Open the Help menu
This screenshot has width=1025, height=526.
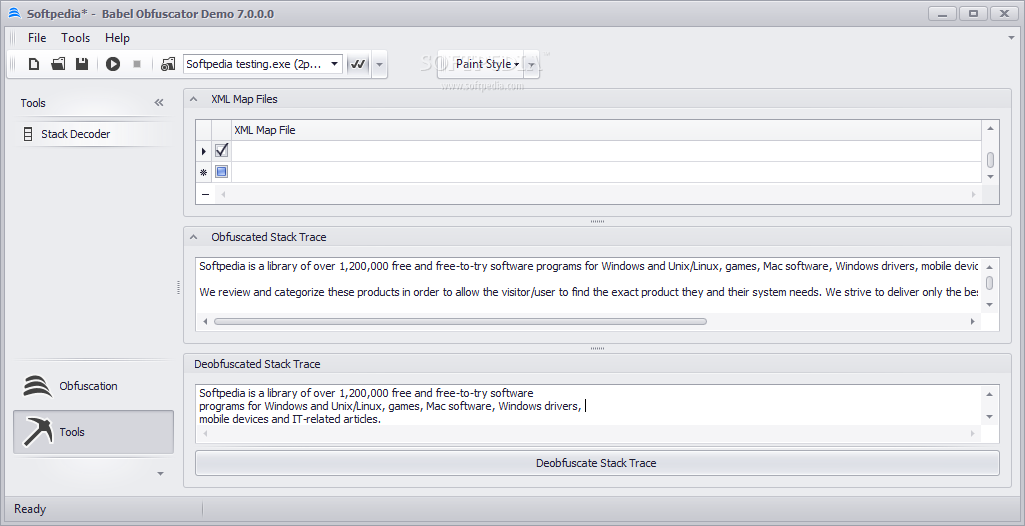(118, 38)
